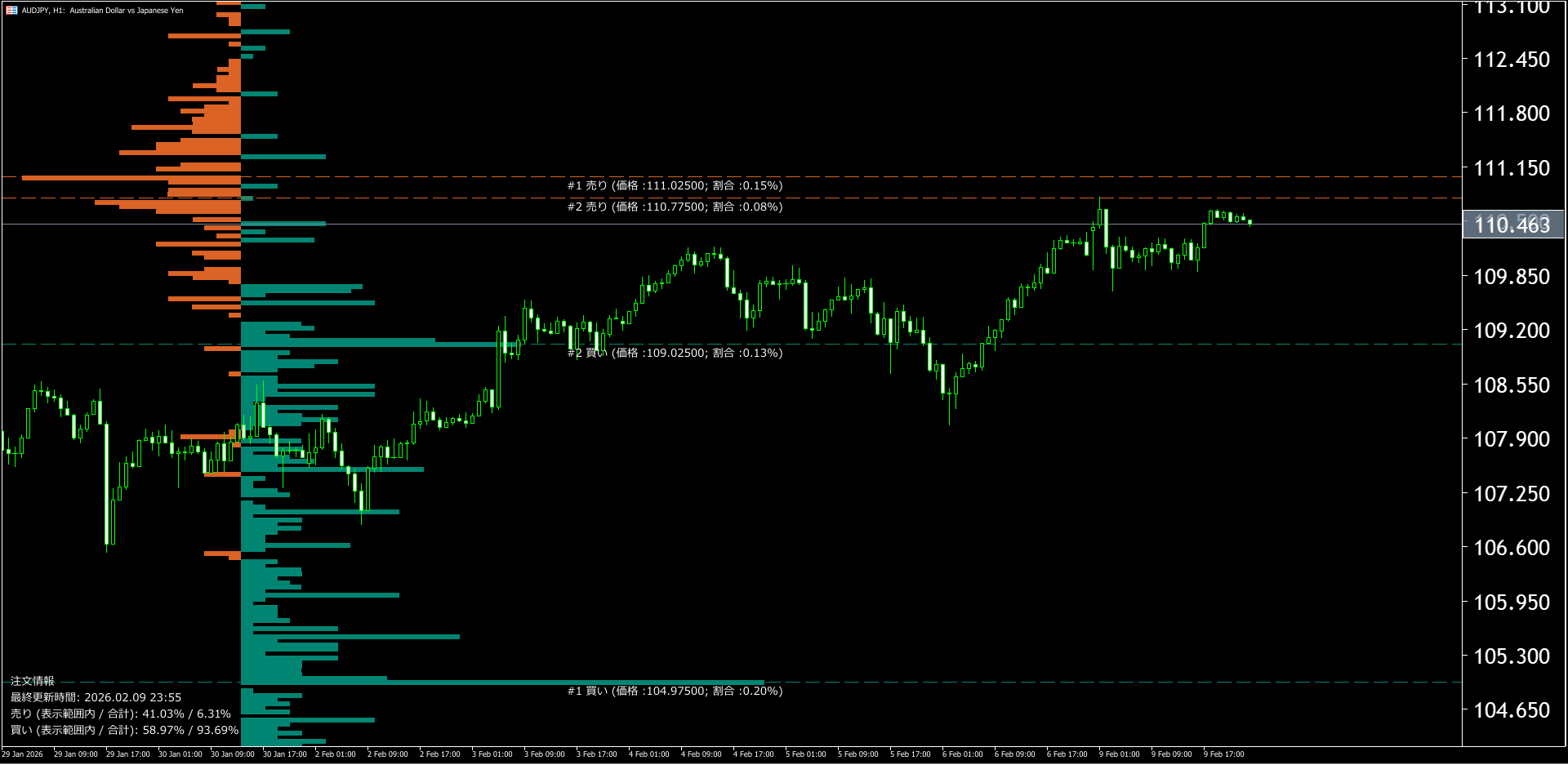Click the longest orange sell bar at 111.025
This screenshot has width=1568, height=765.
coord(131,177)
